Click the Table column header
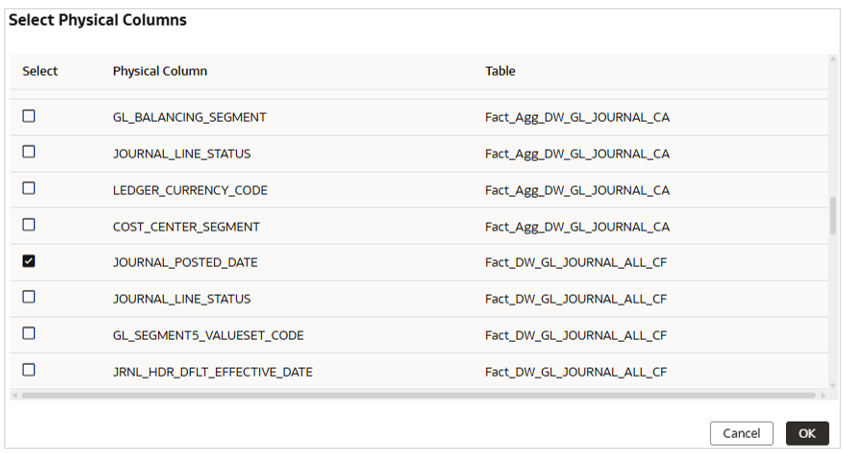The height and width of the screenshot is (453, 843). pos(500,71)
